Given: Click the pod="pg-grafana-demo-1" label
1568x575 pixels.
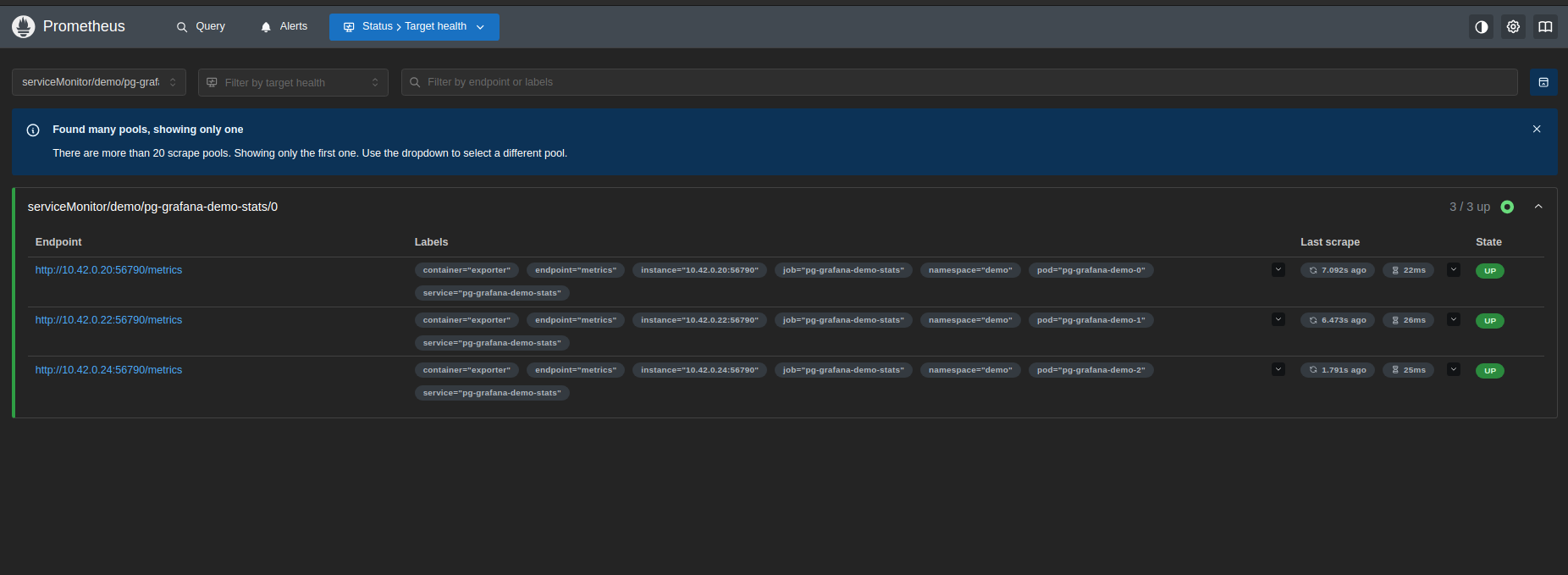Looking at the screenshot, I should pyautogui.click(x=1091, y=320).
